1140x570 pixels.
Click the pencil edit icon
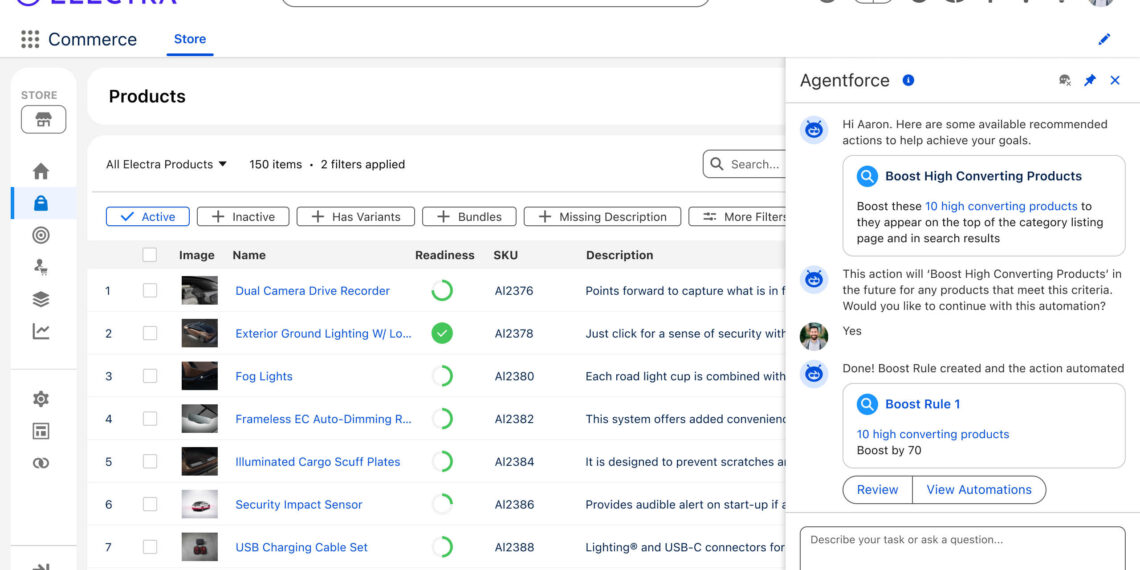click(1104, 39)
